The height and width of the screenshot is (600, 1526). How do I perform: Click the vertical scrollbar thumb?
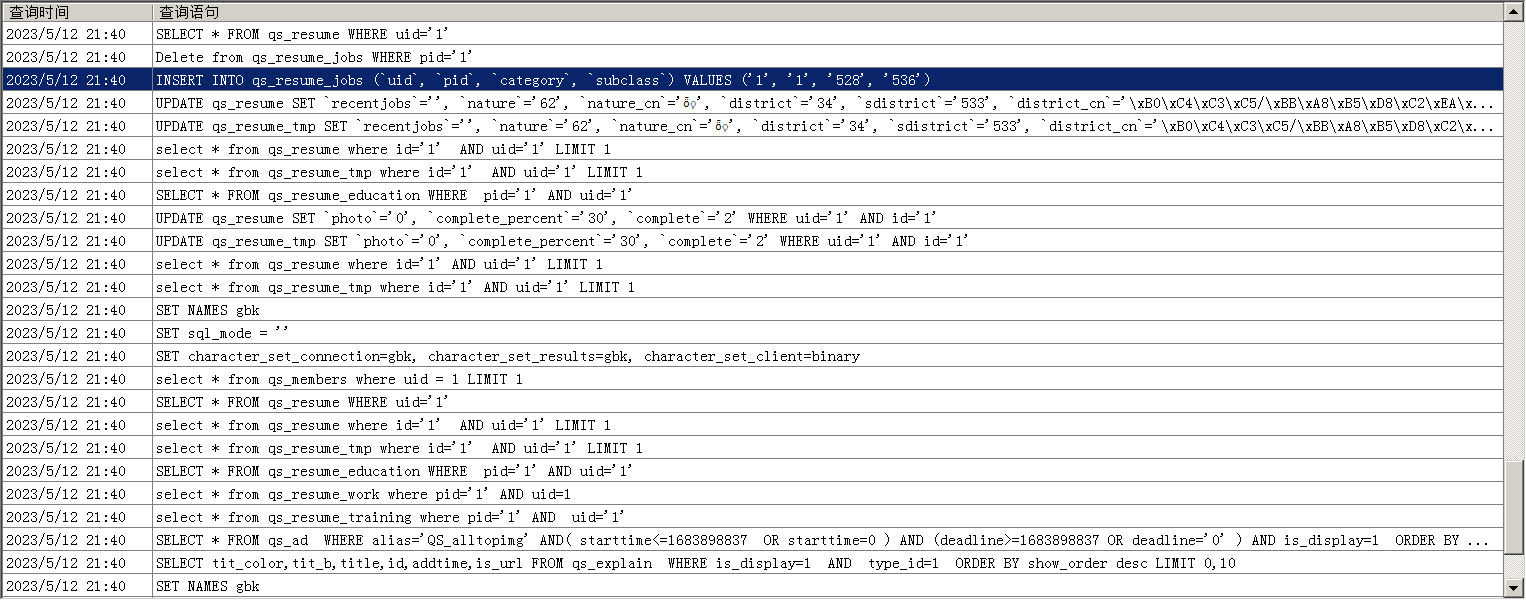(x=1514, y=518)
